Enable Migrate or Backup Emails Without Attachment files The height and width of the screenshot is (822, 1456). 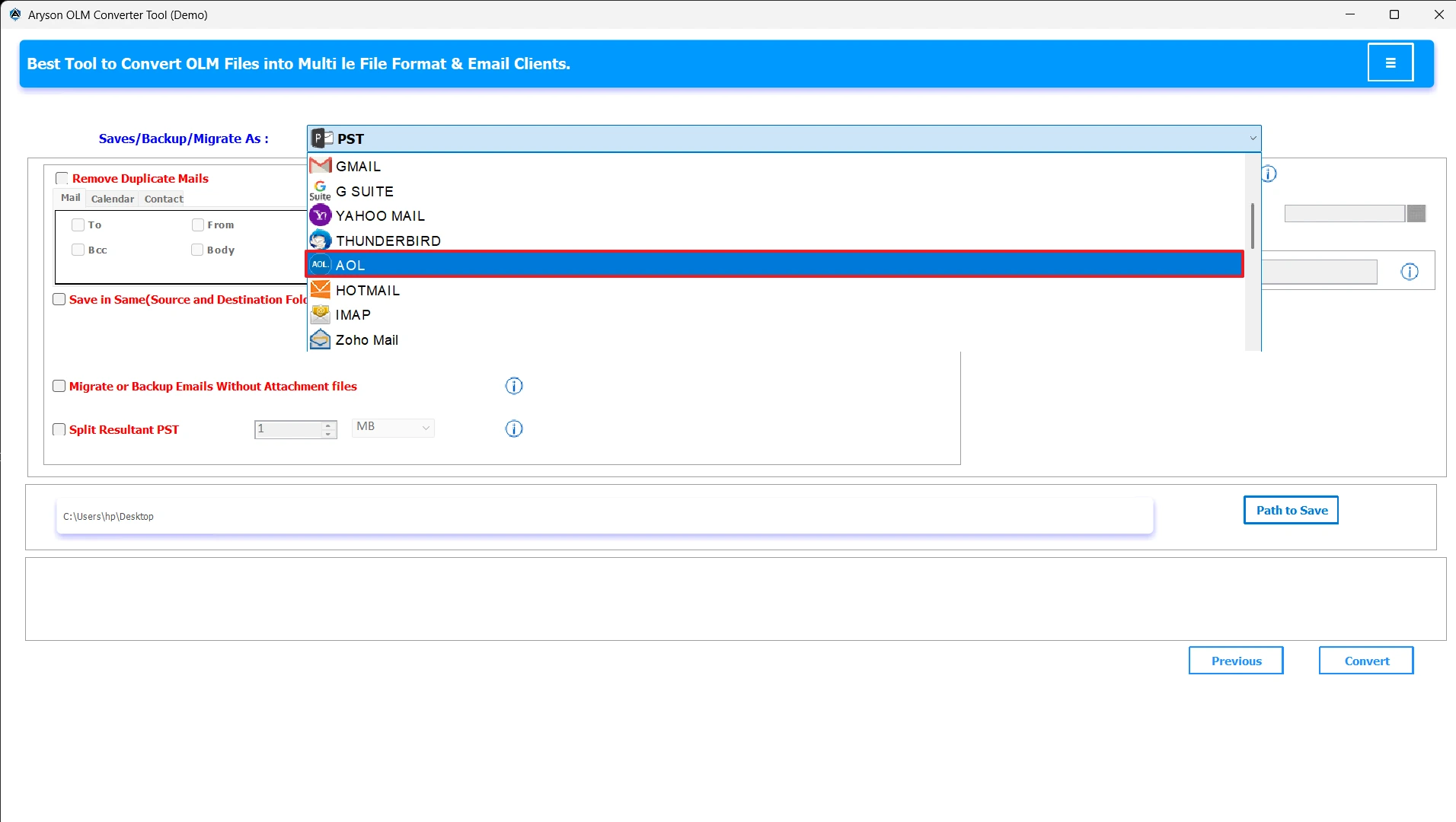click(x=59, y=386)
